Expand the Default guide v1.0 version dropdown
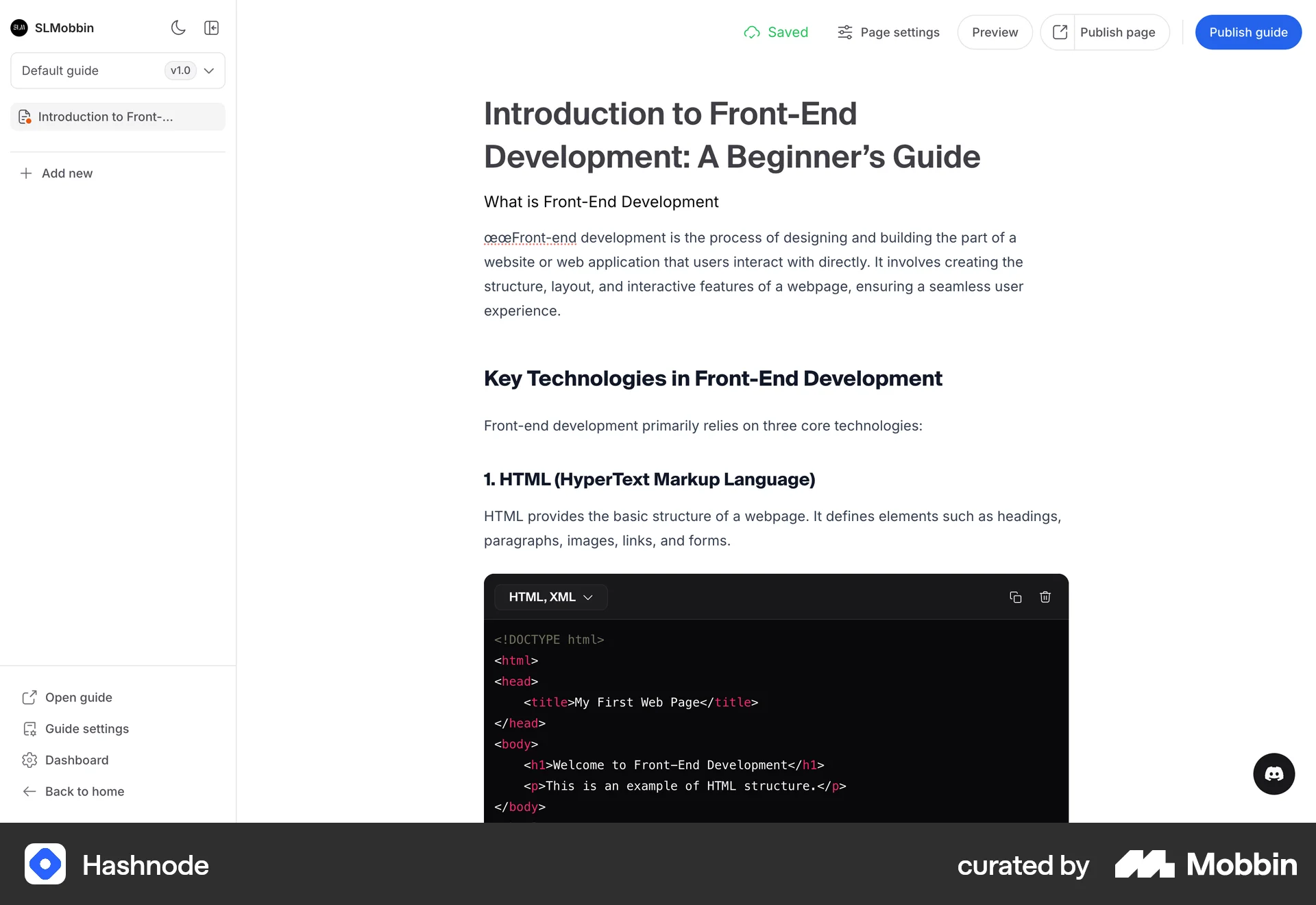Screen dimensions: 1316x905 click(209, 71)
